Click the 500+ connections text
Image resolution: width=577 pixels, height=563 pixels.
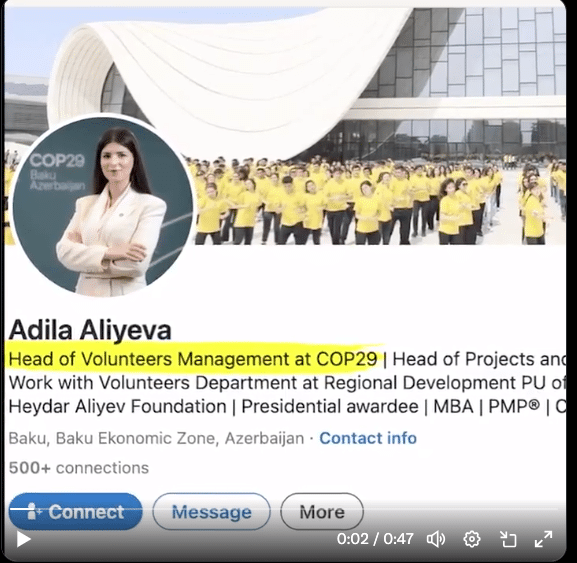79,468
